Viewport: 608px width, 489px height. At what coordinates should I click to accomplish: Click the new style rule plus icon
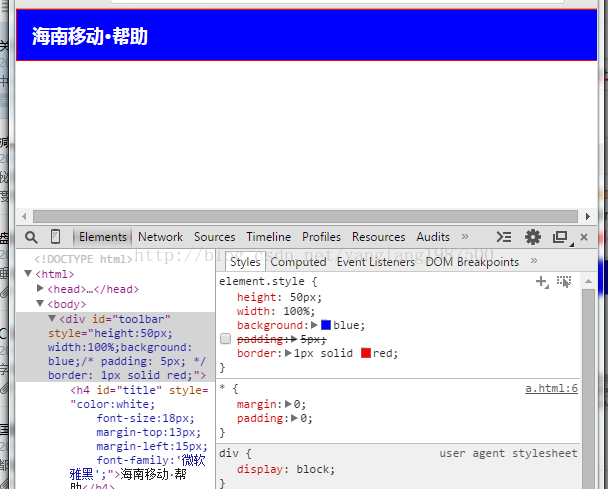click(x=542, y=282)
